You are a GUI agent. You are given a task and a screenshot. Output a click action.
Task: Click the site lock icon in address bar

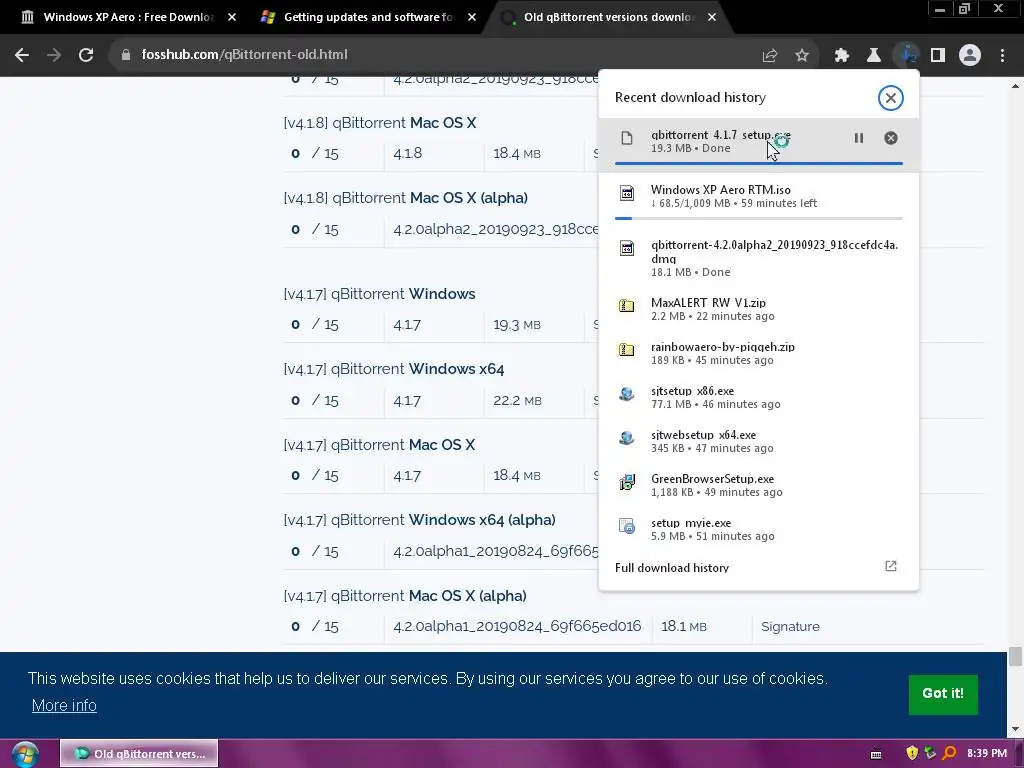[x=126, y=55]
